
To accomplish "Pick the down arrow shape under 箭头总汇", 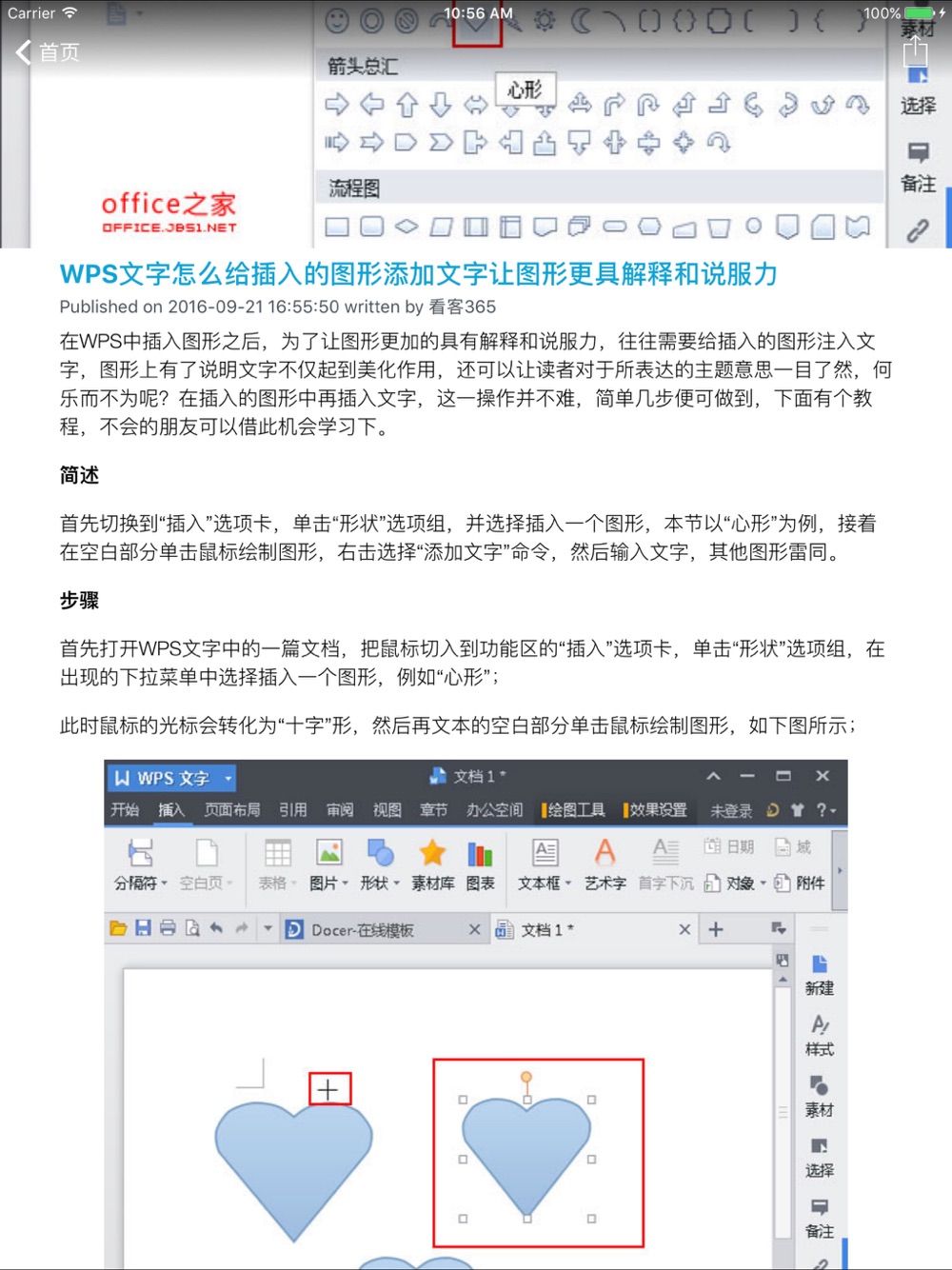I will tap(440, 105).
